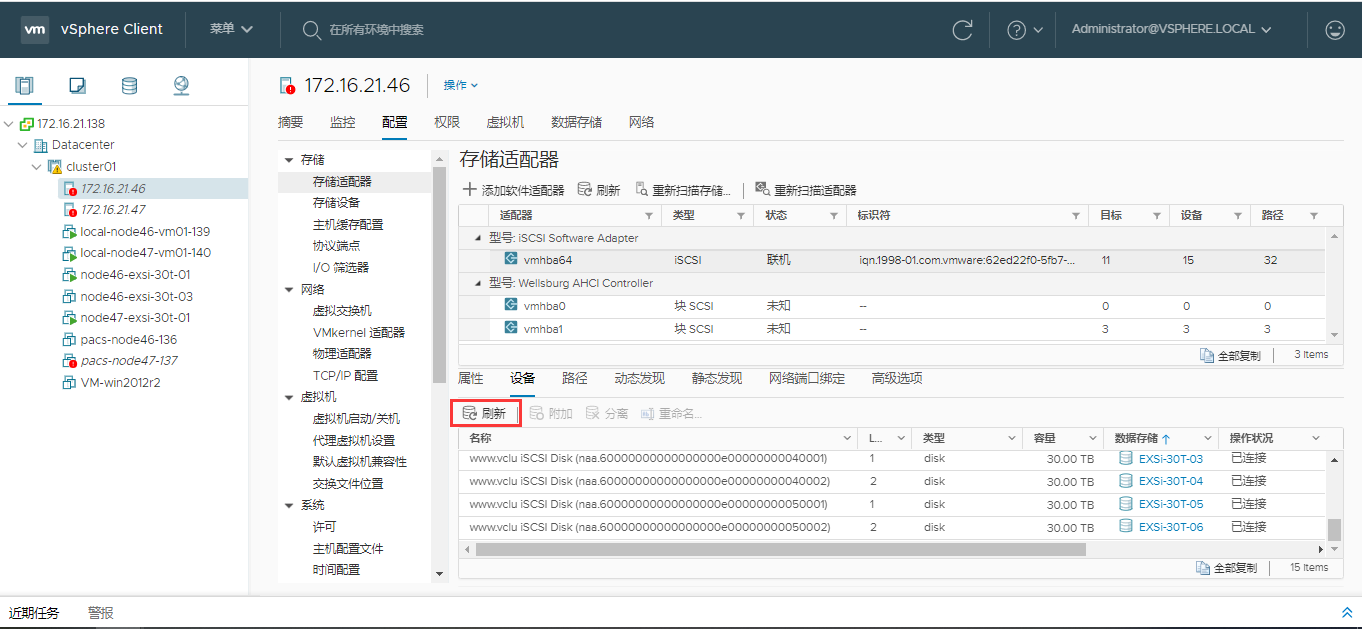Open the EXSi-30T-05 datastore link
1362x629 pixels.
pos(1171,504)
